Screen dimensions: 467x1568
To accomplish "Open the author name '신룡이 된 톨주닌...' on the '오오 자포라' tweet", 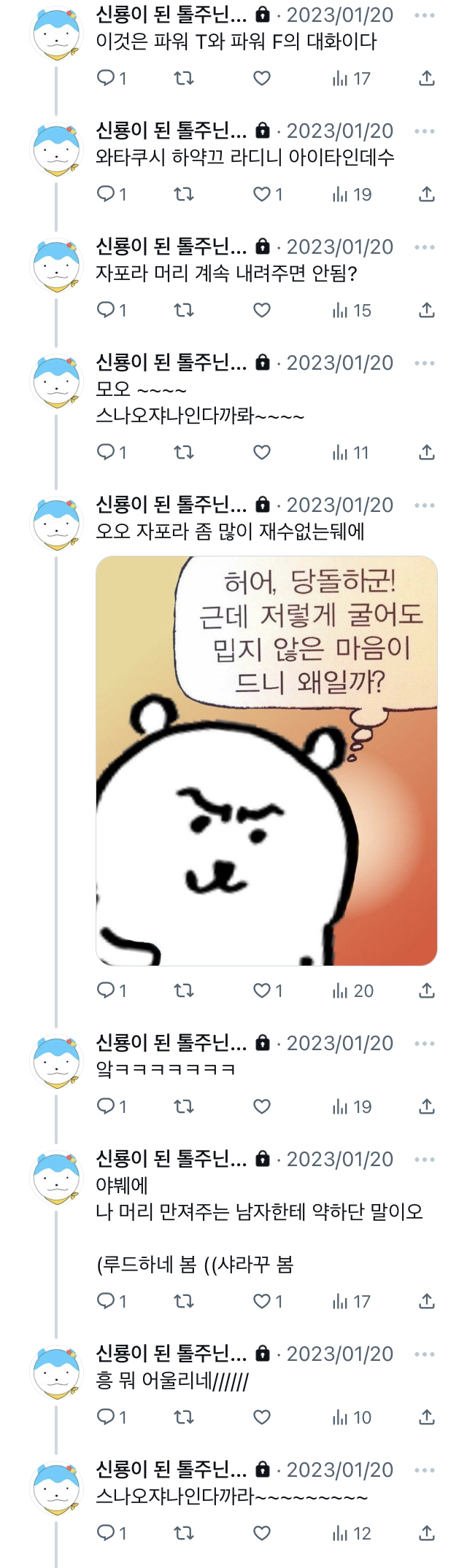I will click(x=171, y=505).
